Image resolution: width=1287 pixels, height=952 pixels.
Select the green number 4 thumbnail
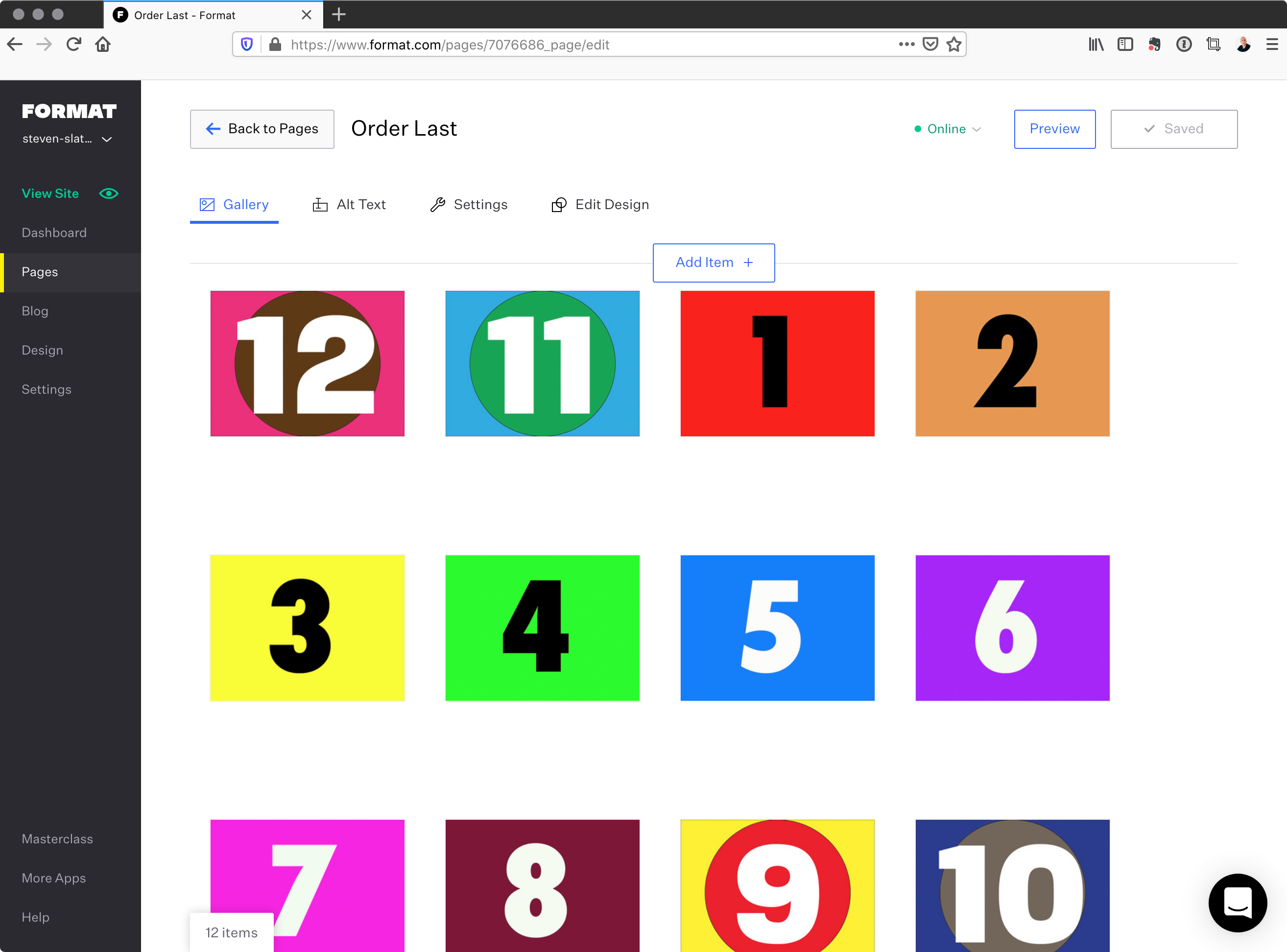[x=542, y=628]
